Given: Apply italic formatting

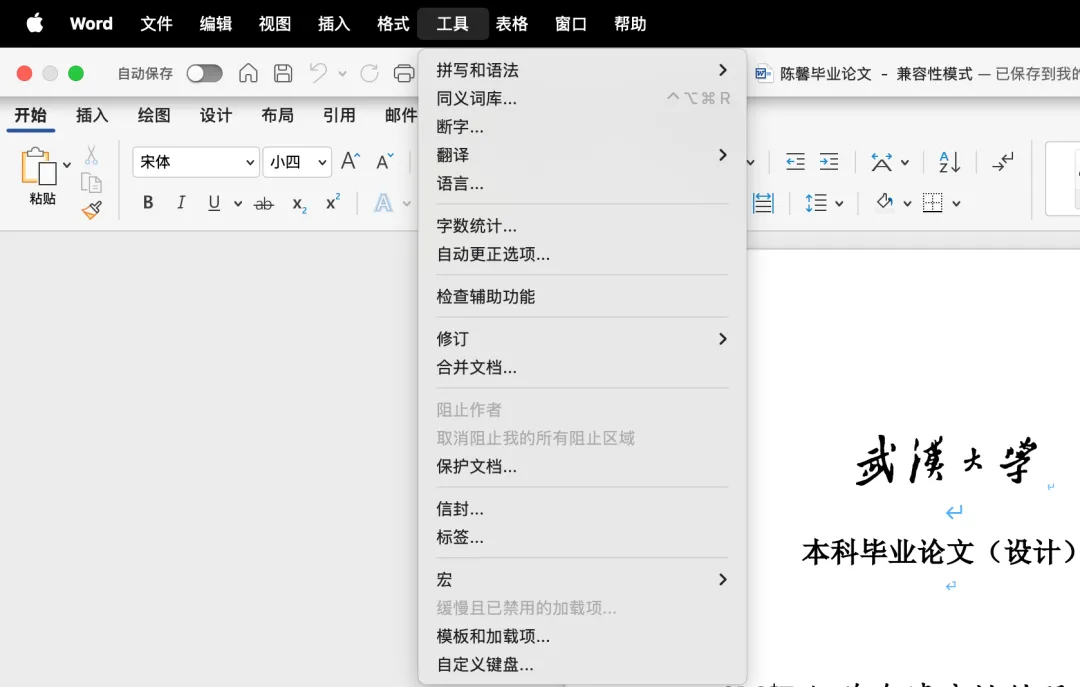Looking at the screenshot, I should pyautogui.click(x=181, y=203).
